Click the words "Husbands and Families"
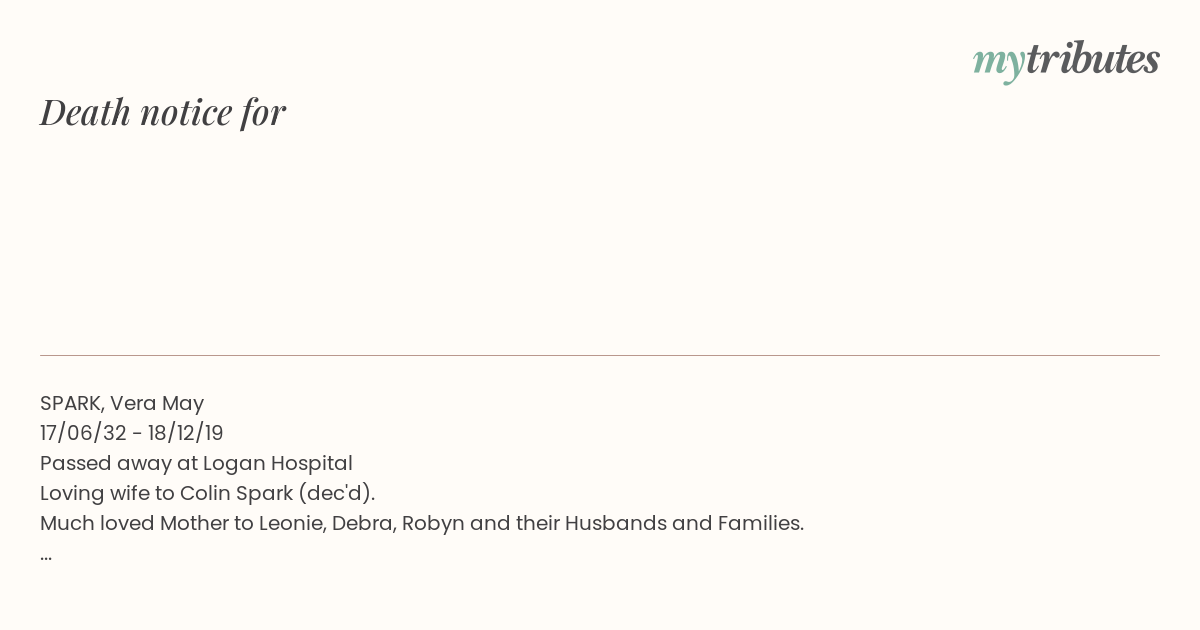1200x630 pixels. tap(684, 523)
